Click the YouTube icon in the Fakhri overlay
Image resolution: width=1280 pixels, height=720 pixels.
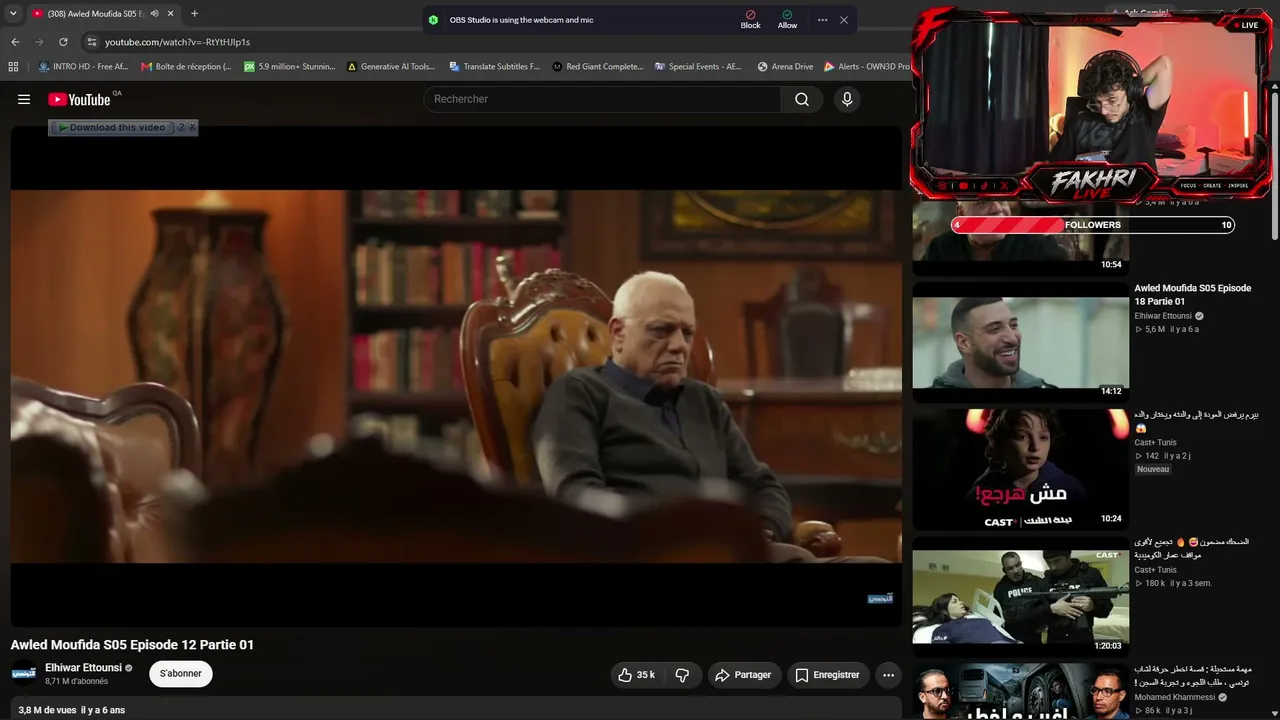[964, 185]
